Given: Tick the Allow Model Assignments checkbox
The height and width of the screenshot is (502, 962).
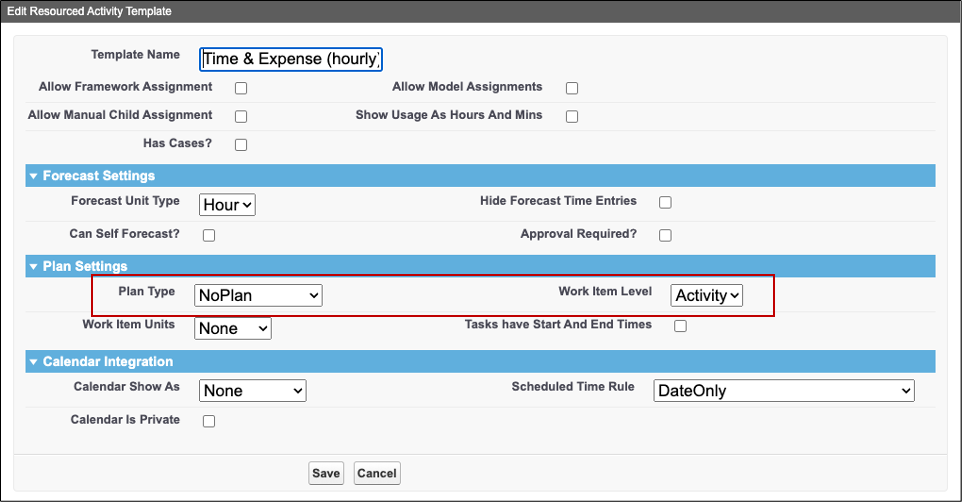Looking at the screenshot, I should (x=572, y=88).
